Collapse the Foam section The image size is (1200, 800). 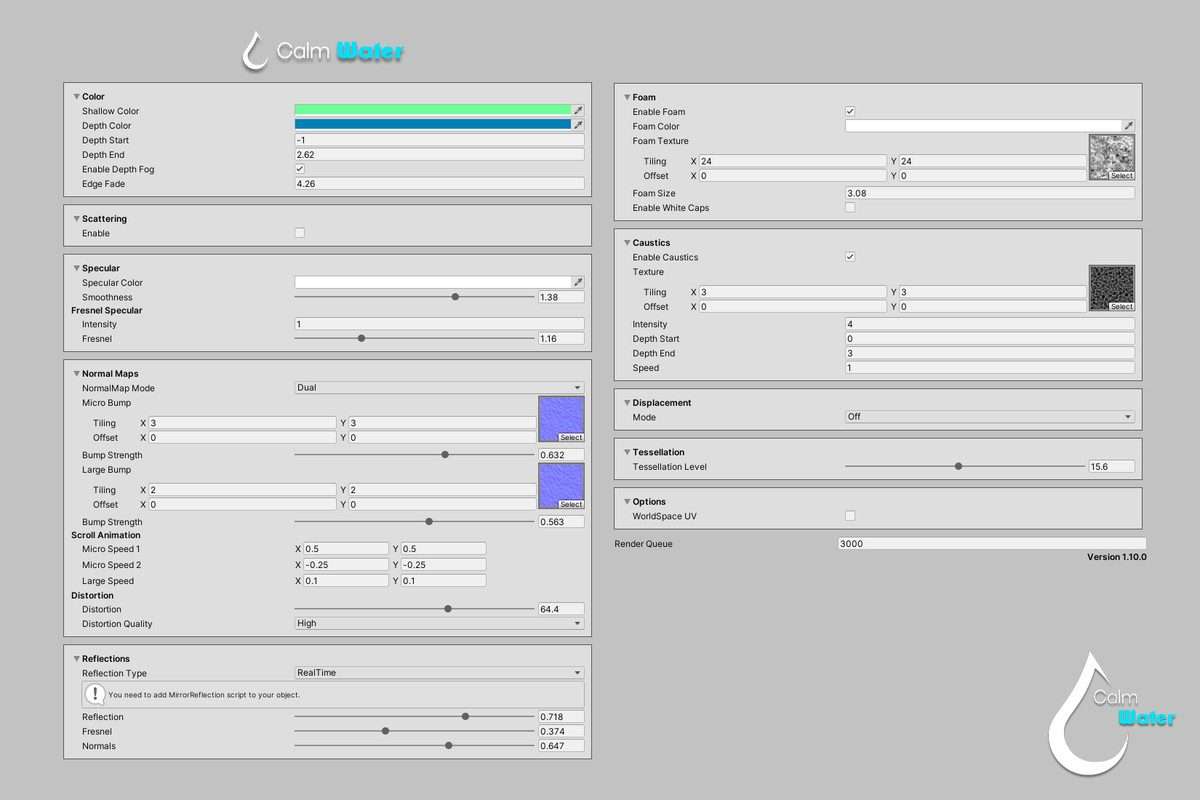(x=627, y=98)
